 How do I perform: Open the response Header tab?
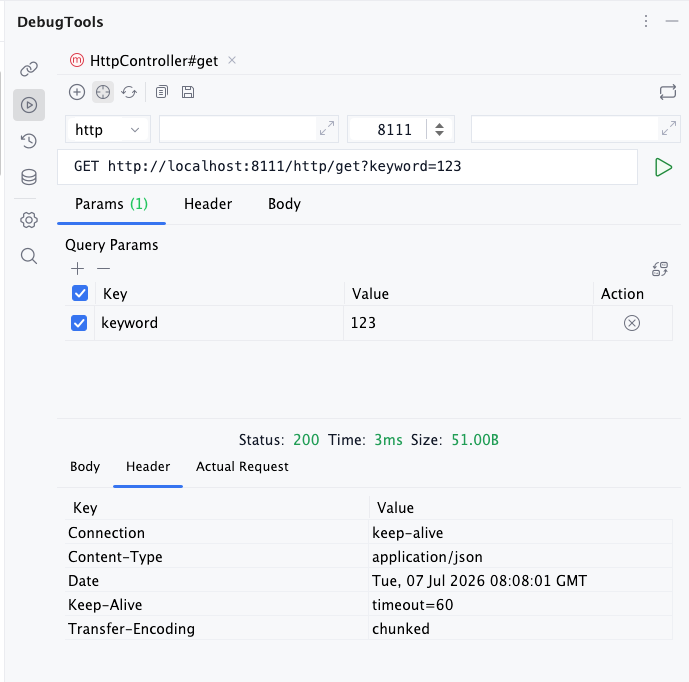pyautogui.click(x=148, y=466)
